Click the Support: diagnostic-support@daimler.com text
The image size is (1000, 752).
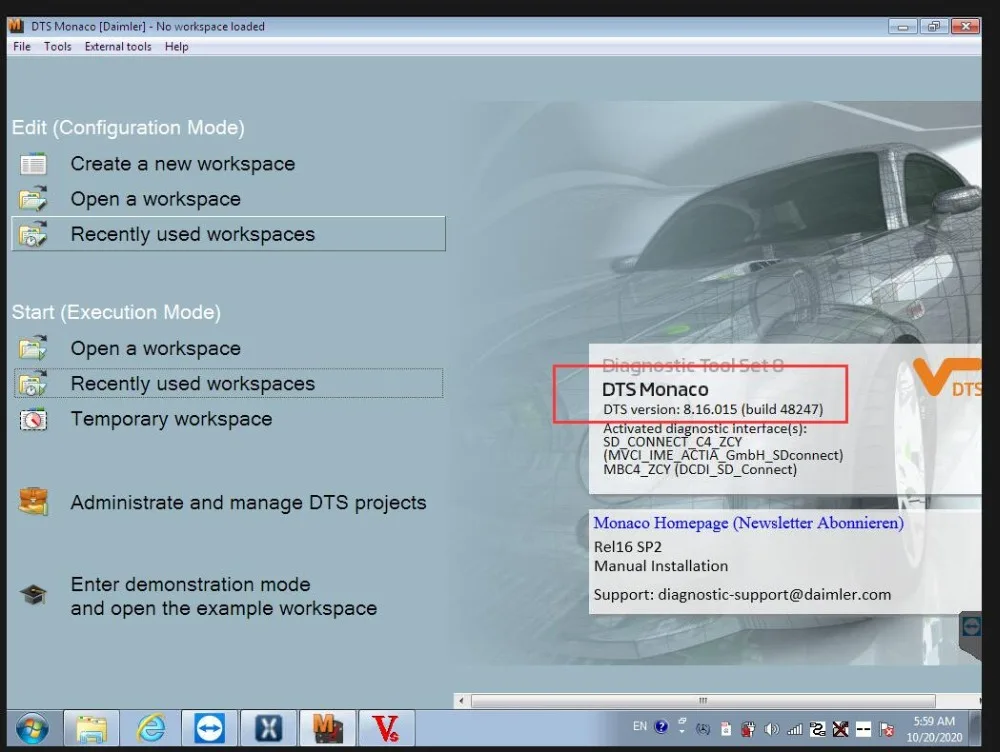pyautogui.click(x=742, y=595)
